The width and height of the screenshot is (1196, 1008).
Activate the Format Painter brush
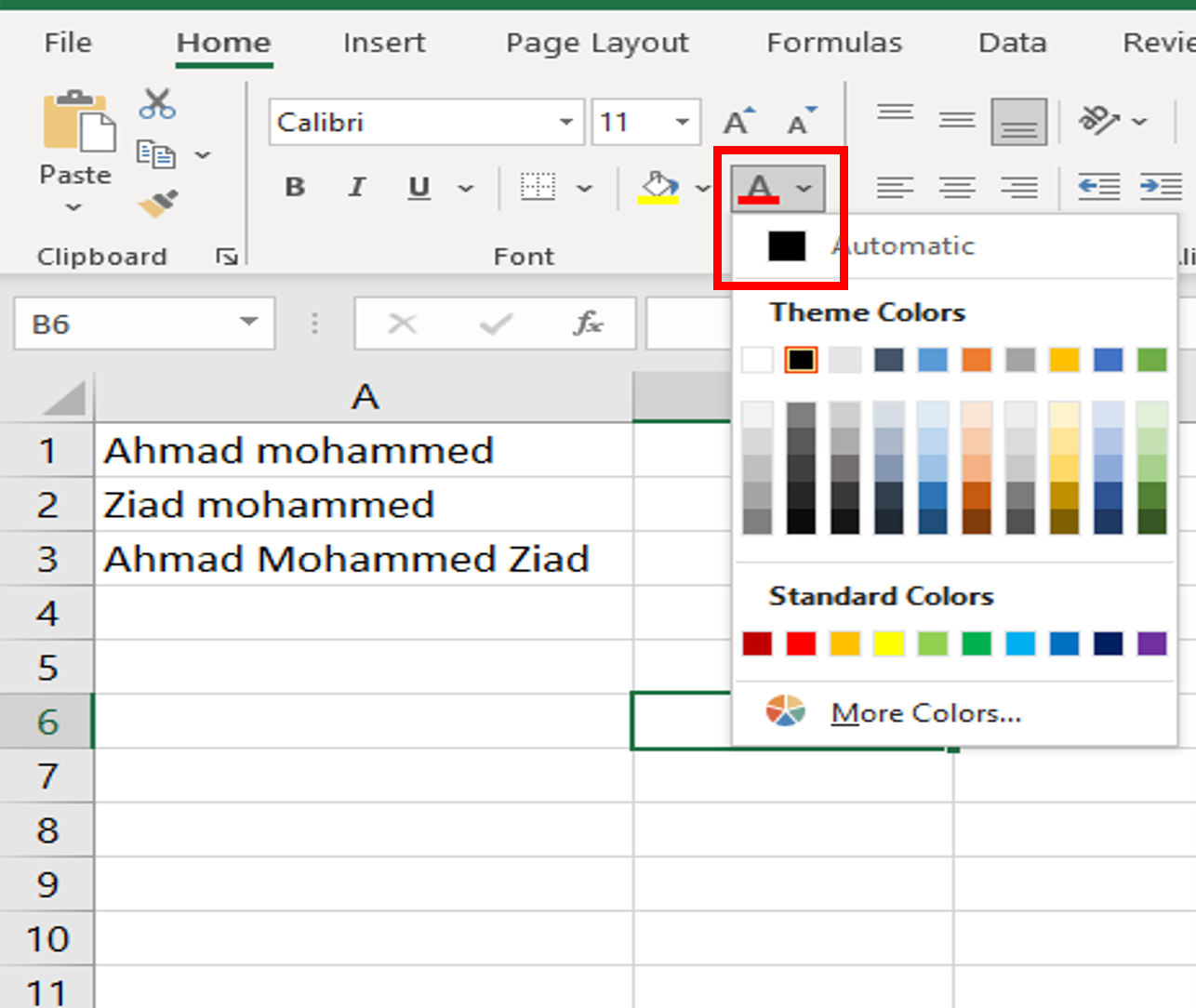[x=157, y=202]
